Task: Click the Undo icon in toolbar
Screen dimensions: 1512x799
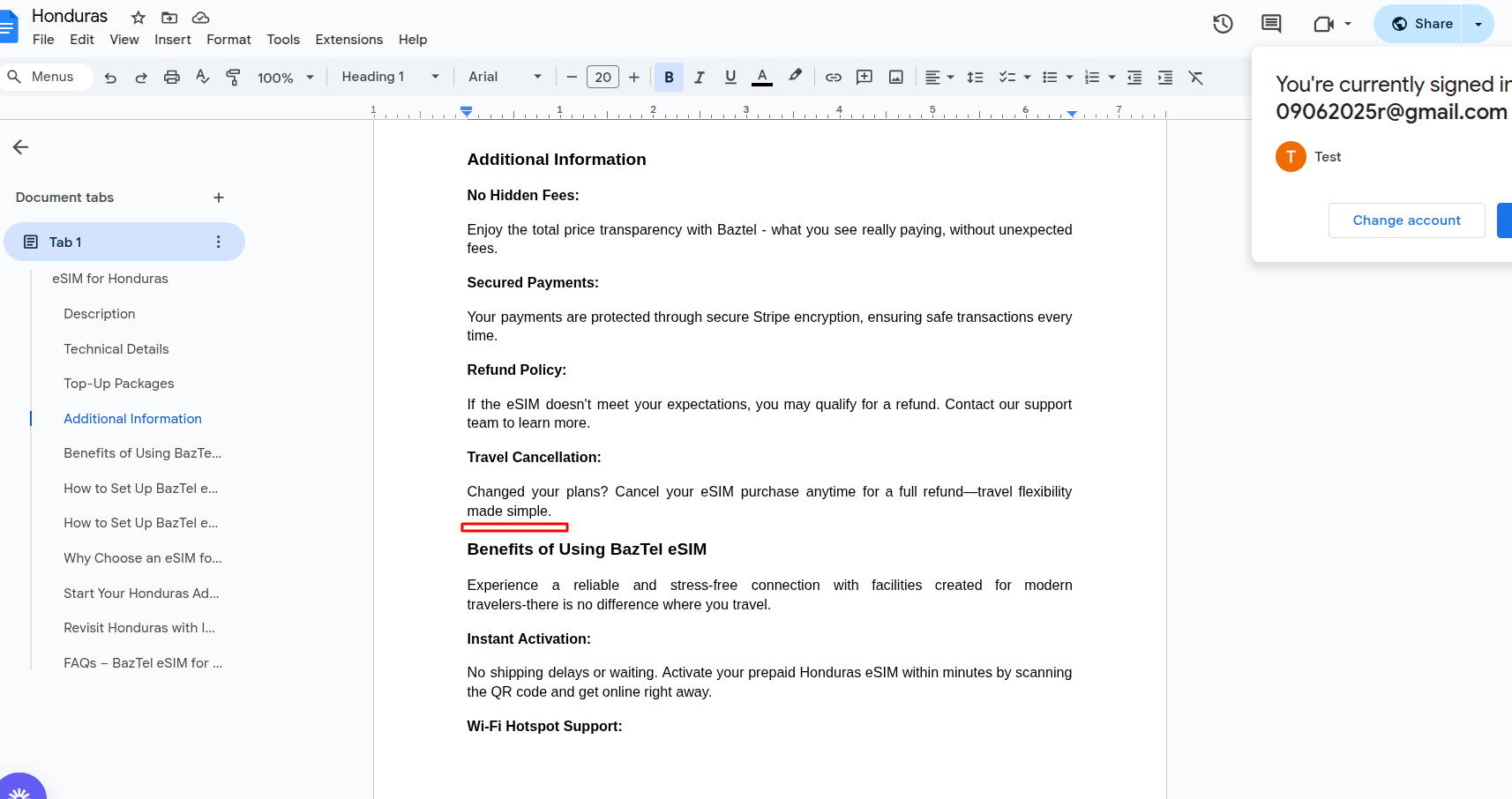Action: coord(110,78)
